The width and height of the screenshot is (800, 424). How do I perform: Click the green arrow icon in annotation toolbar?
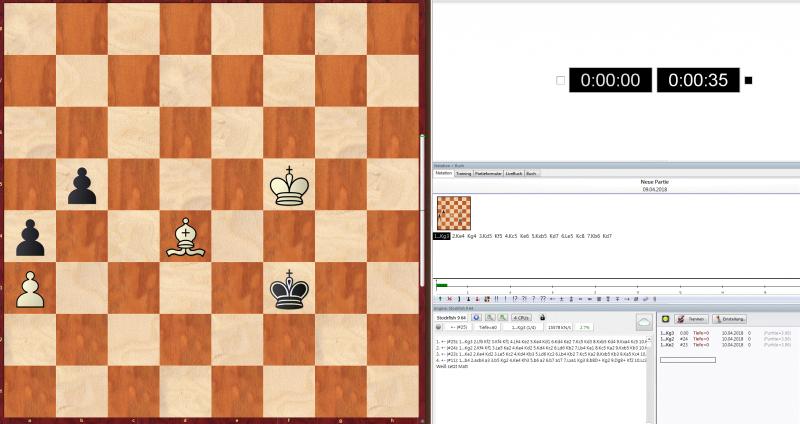pyautogui.click(x=440, y=298)
